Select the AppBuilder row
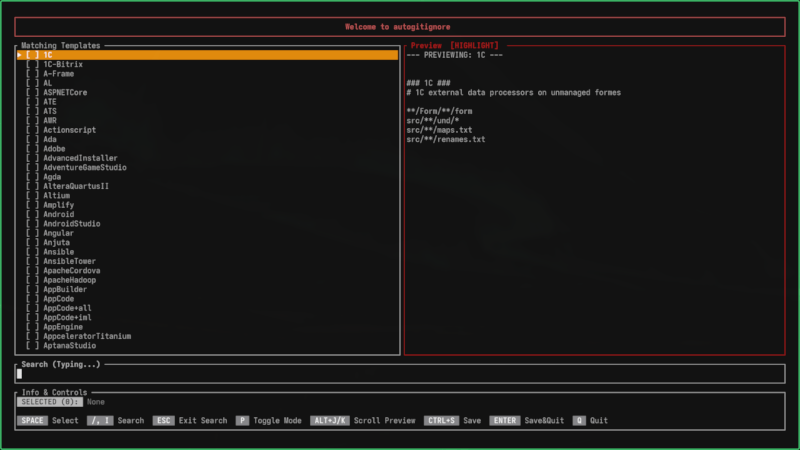 point(208,290)
